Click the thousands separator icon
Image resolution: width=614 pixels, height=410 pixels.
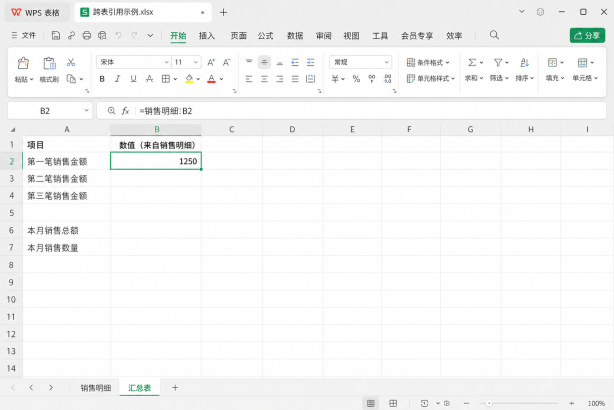(372, 79)
